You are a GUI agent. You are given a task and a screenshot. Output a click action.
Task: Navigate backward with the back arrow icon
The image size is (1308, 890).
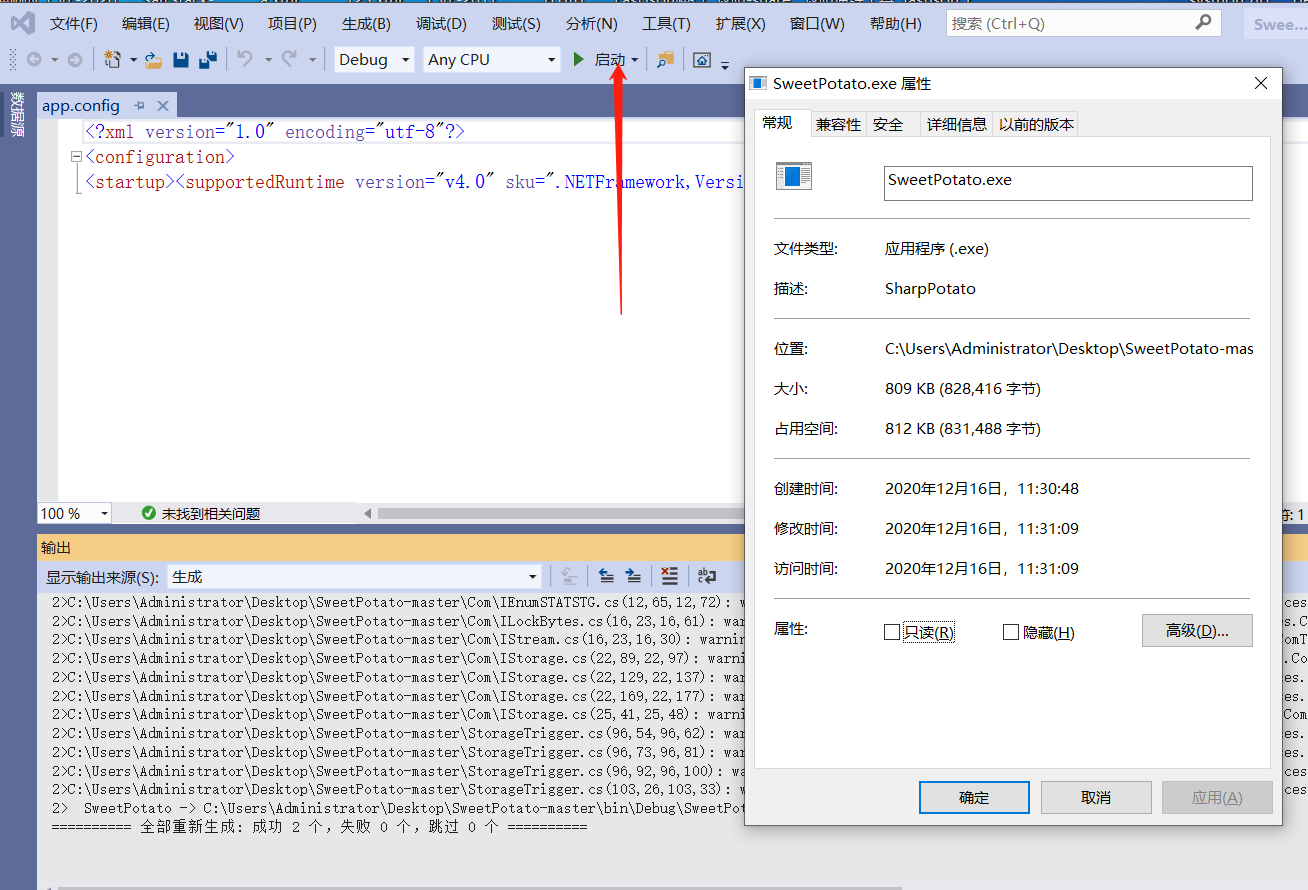(34, 60)
